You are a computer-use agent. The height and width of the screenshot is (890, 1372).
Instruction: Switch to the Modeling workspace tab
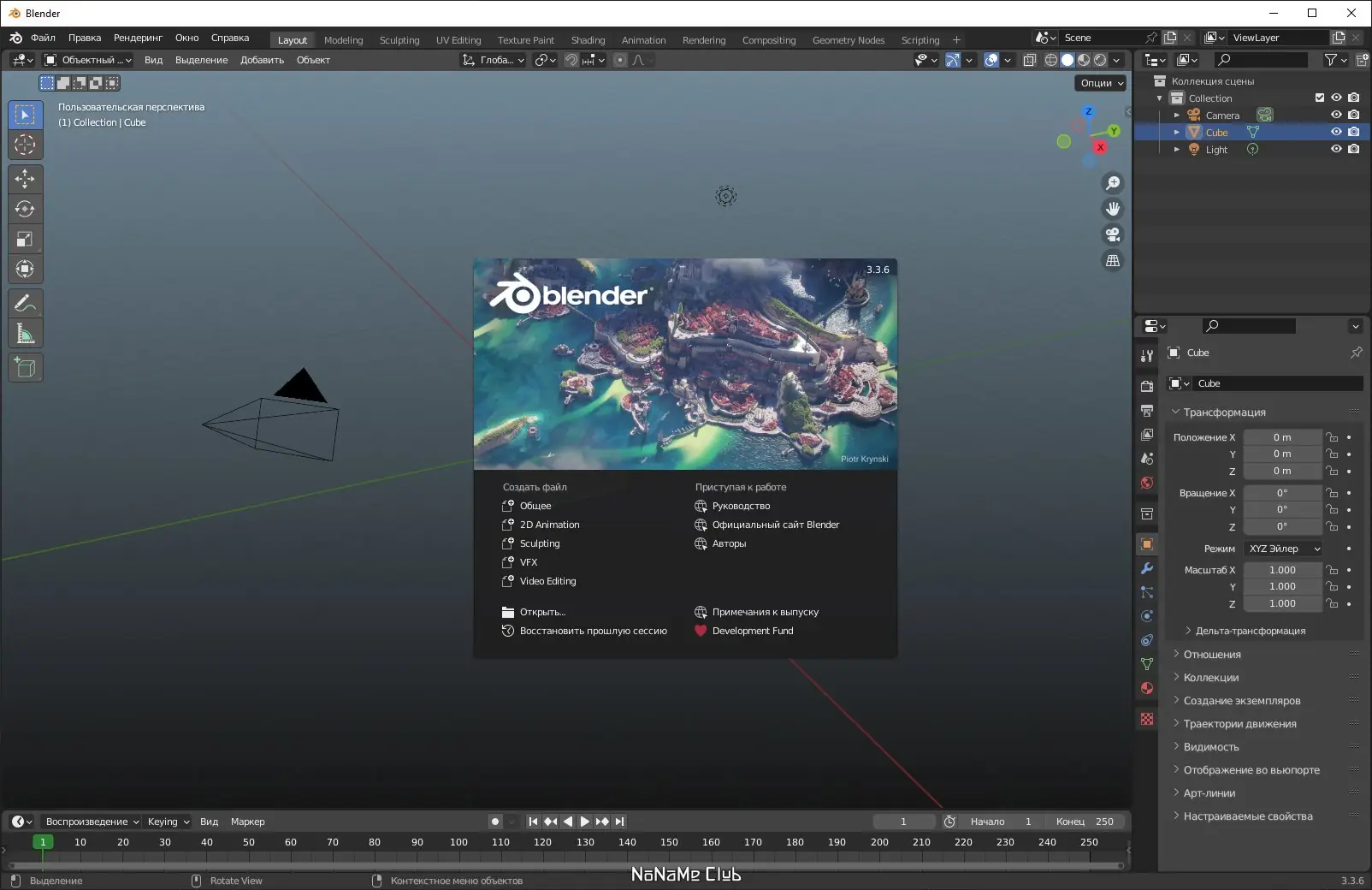[344, 40]
